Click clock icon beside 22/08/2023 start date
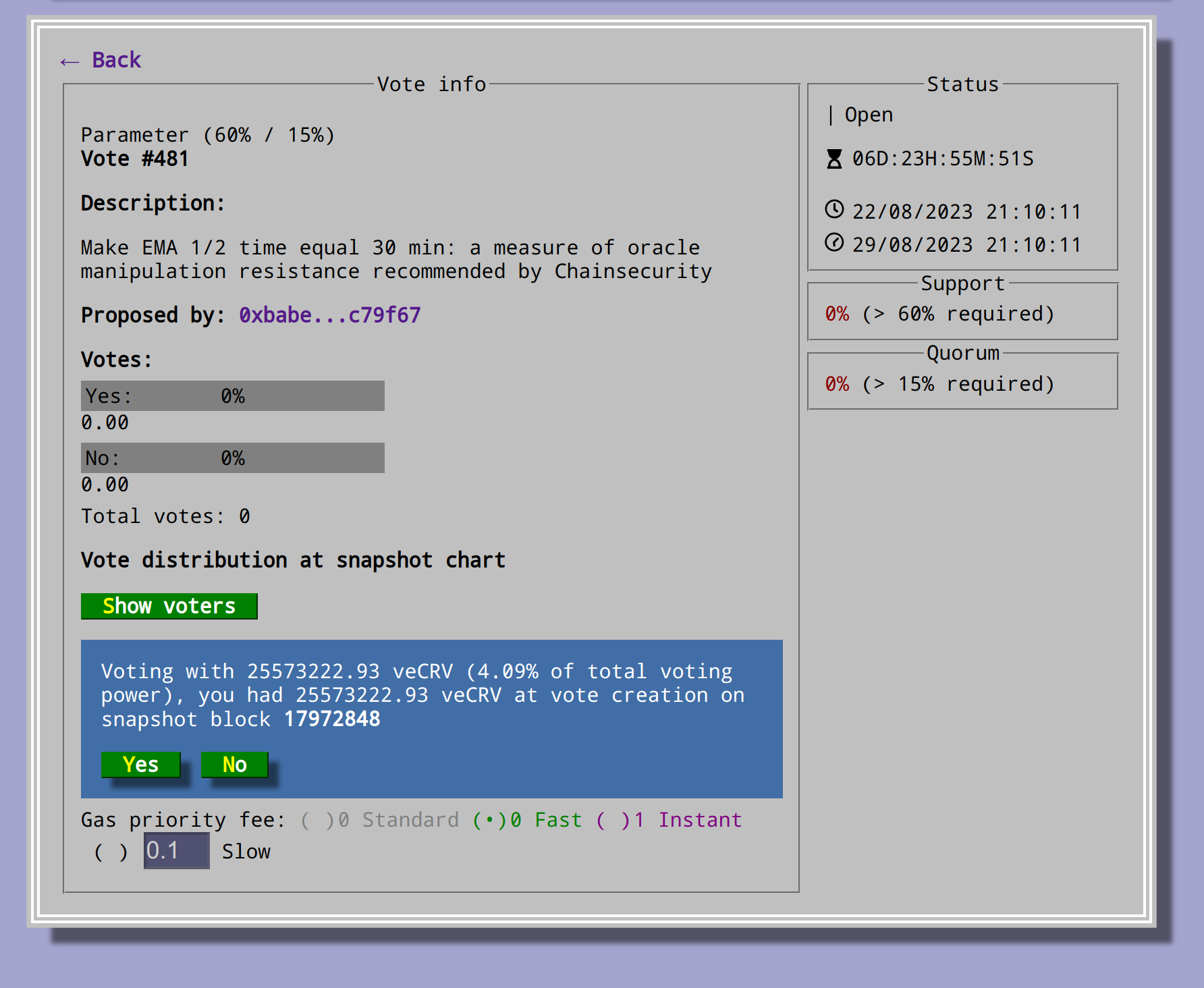This screenshot has height=988, width=1204. 834,210
